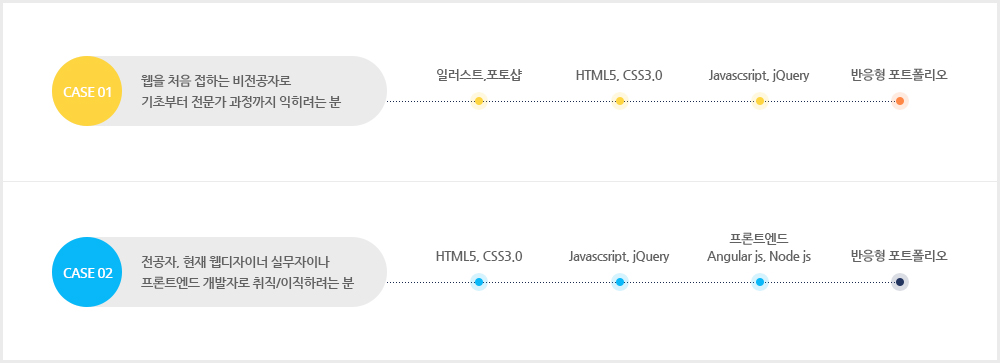Select 반응형 포트폴리오 label in the bottom row
The image size is (1000, 363).
(899, 256)
